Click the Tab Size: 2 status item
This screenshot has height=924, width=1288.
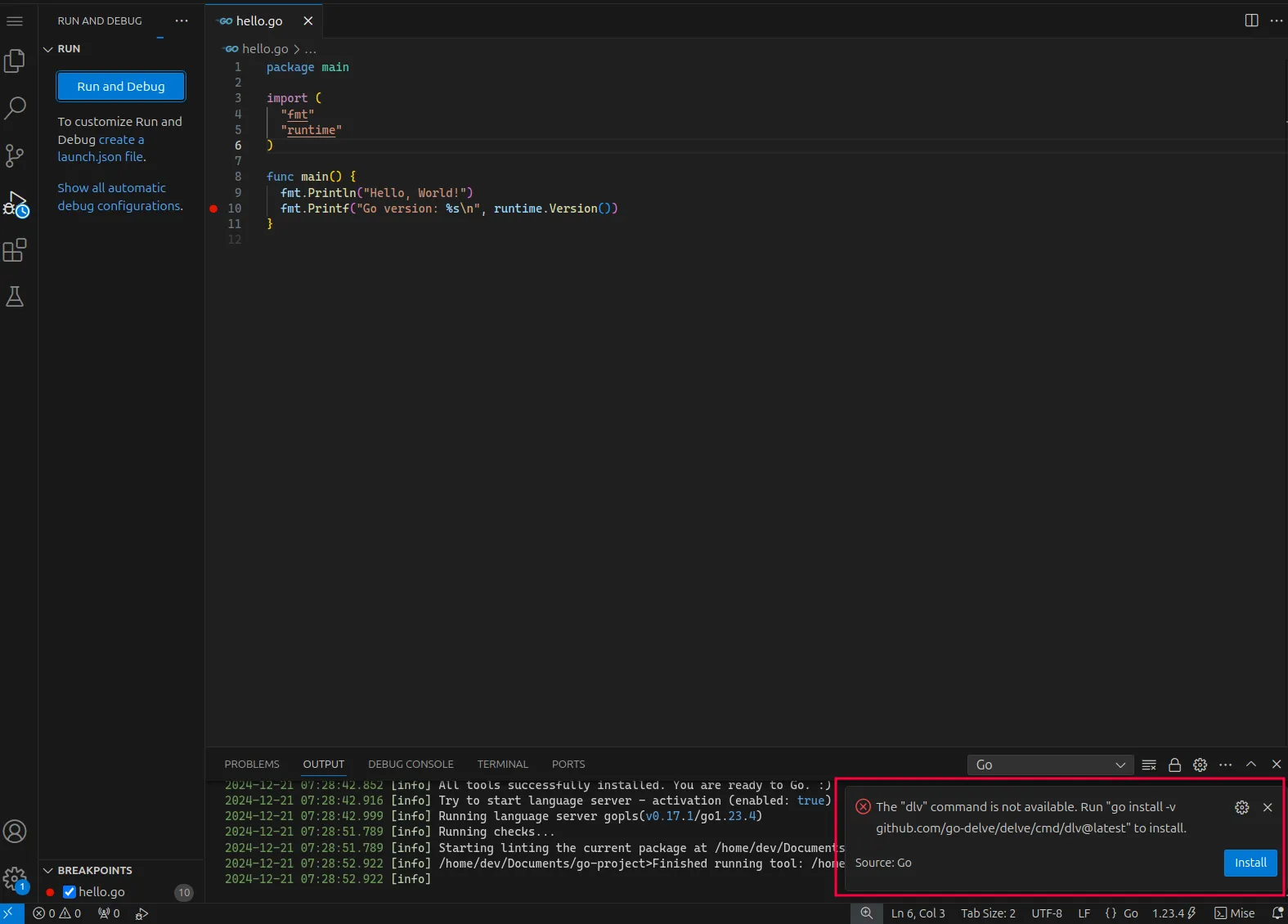tap(988, 913)
